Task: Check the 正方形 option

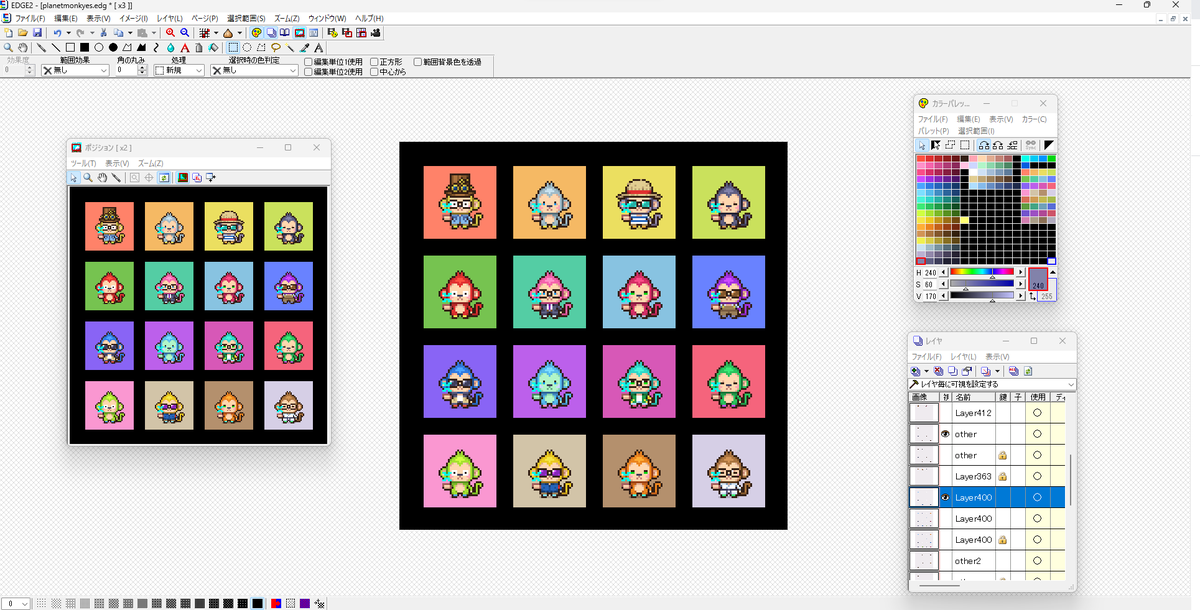Action: [374, 62]
